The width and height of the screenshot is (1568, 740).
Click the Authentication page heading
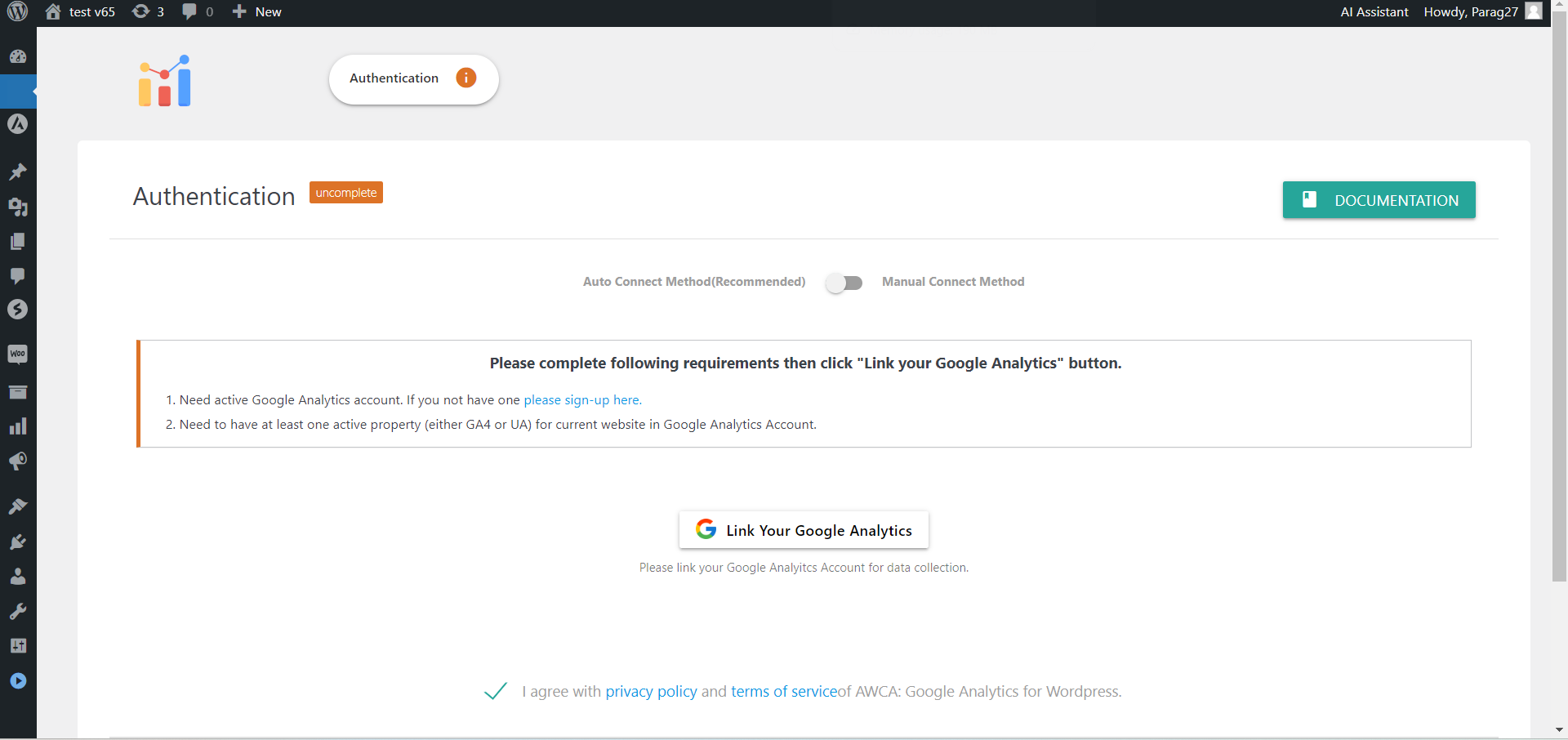[214, 197]
